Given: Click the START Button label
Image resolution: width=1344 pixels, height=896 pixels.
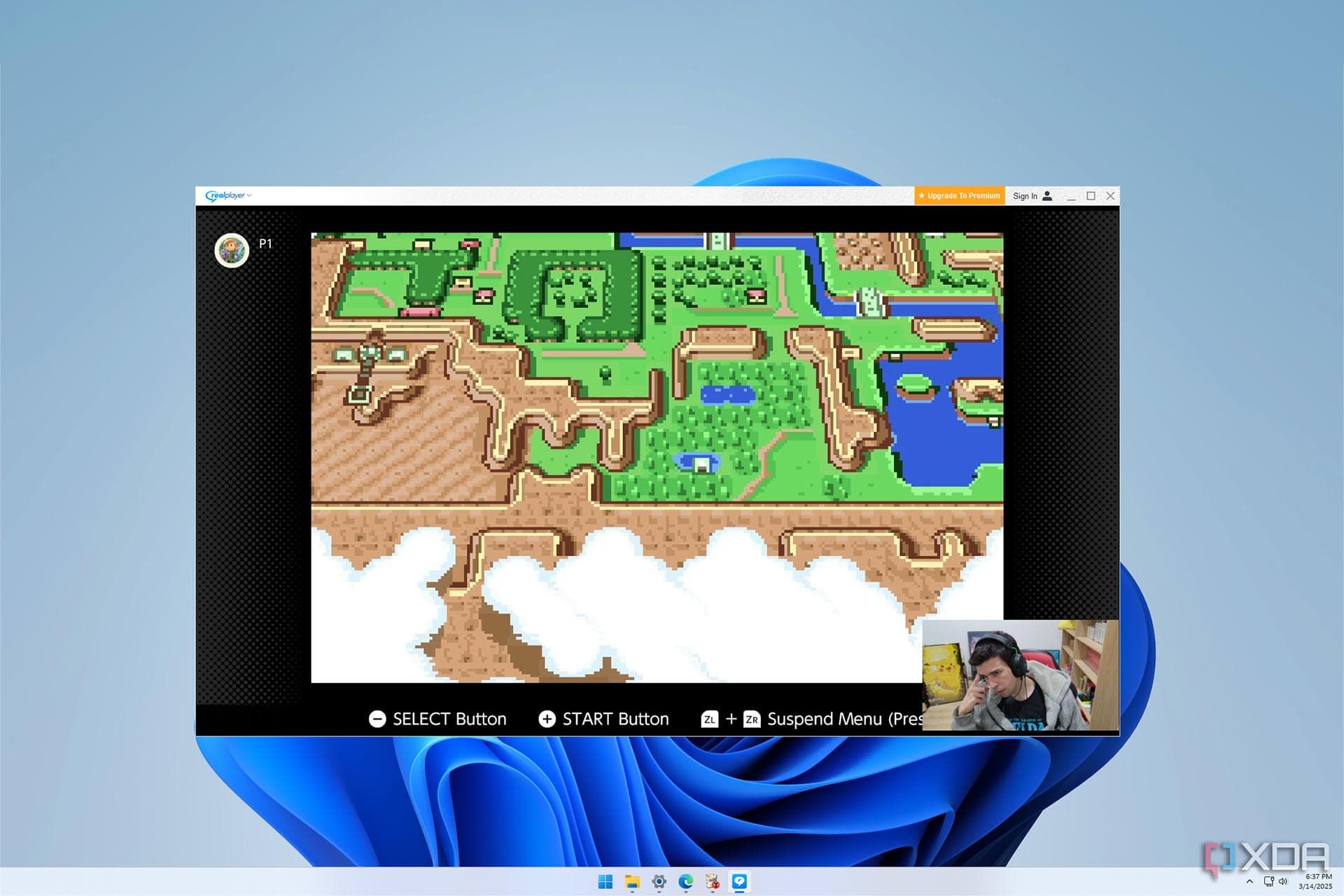Looking at the screenshot, I should (616, 719).
